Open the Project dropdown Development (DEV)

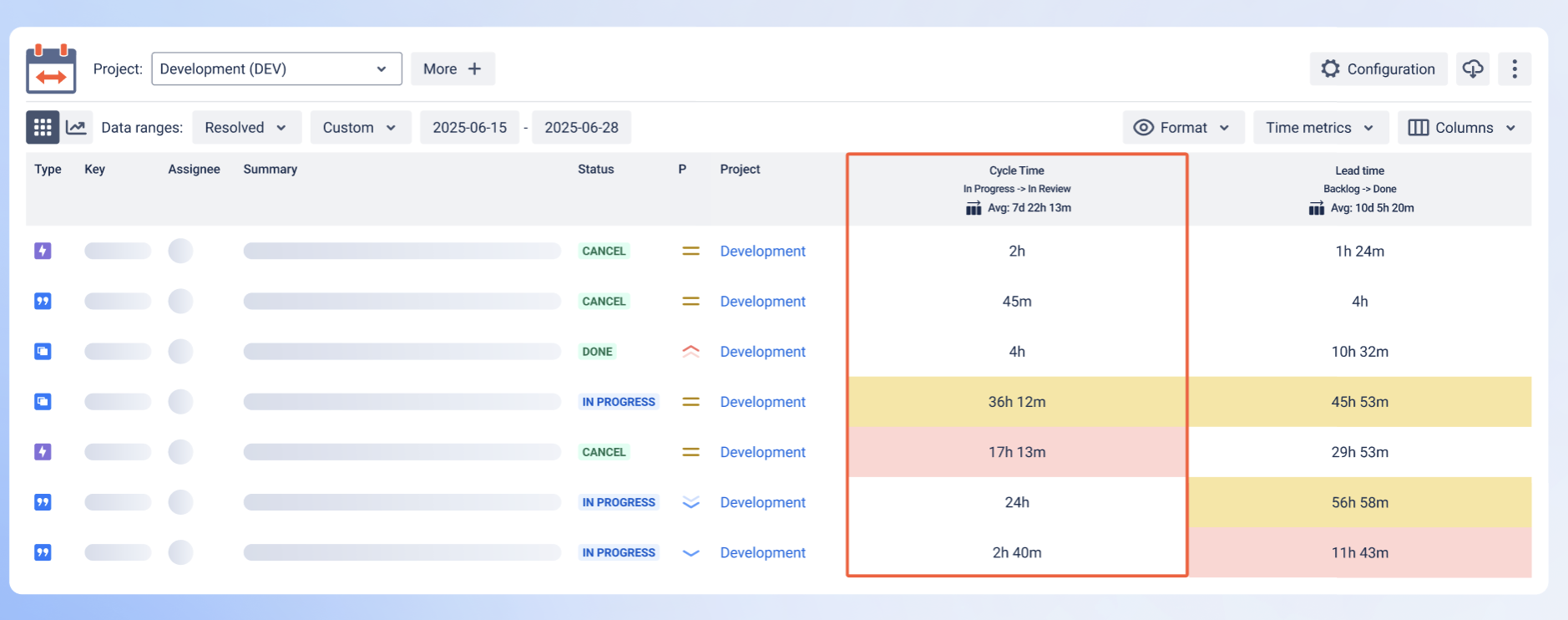[276, 69]
